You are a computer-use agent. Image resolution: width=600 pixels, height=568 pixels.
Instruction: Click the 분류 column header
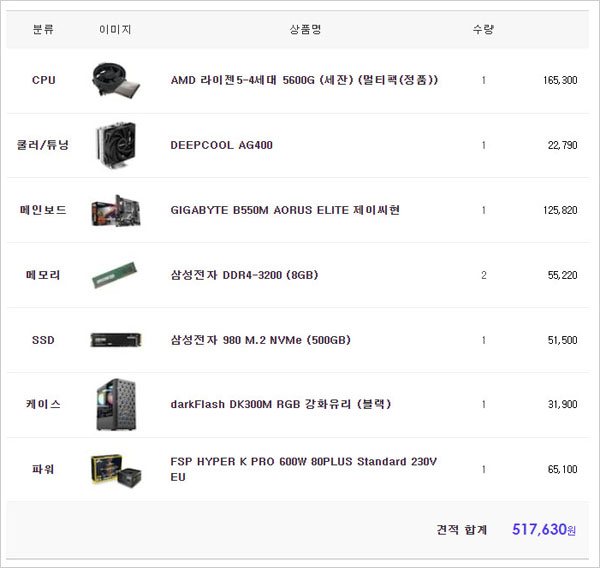(x=43, y=29)
